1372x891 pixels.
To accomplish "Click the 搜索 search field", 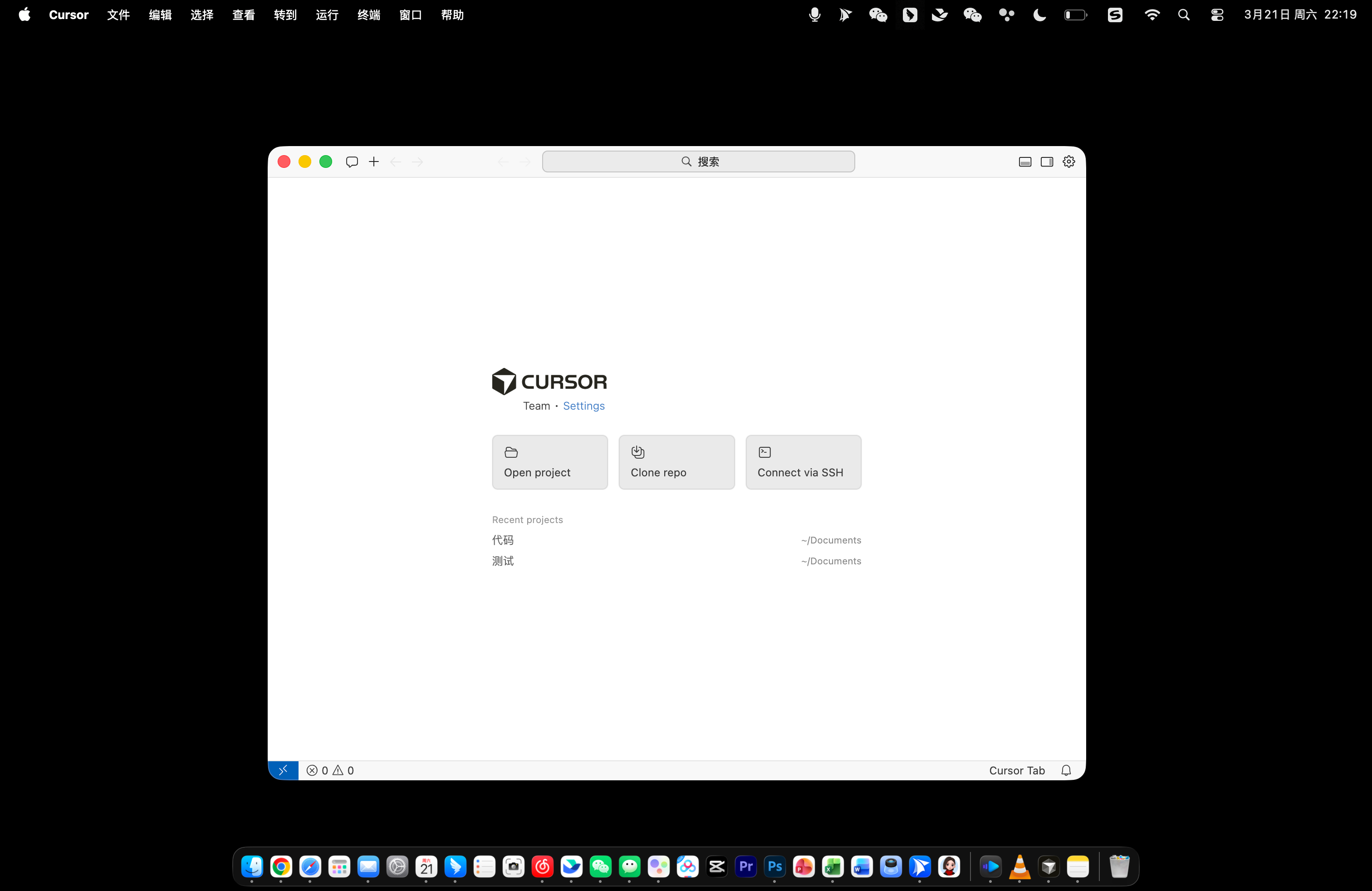I will point(698,162).
